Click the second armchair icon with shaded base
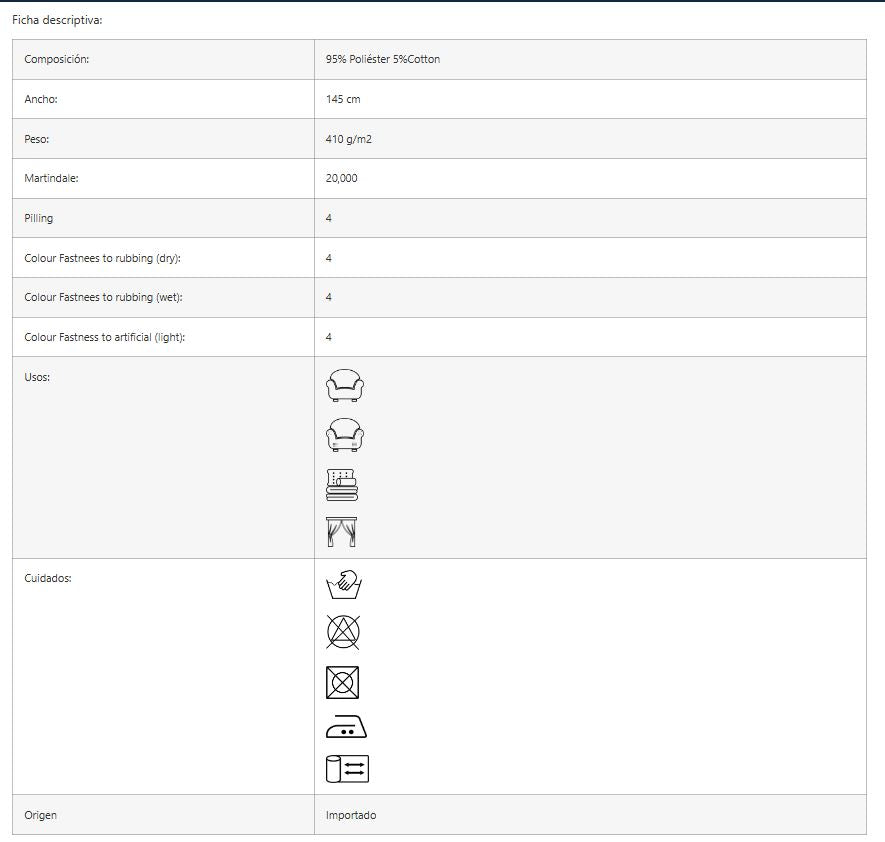Screen dimensions: 885x842 coord(344,435)
